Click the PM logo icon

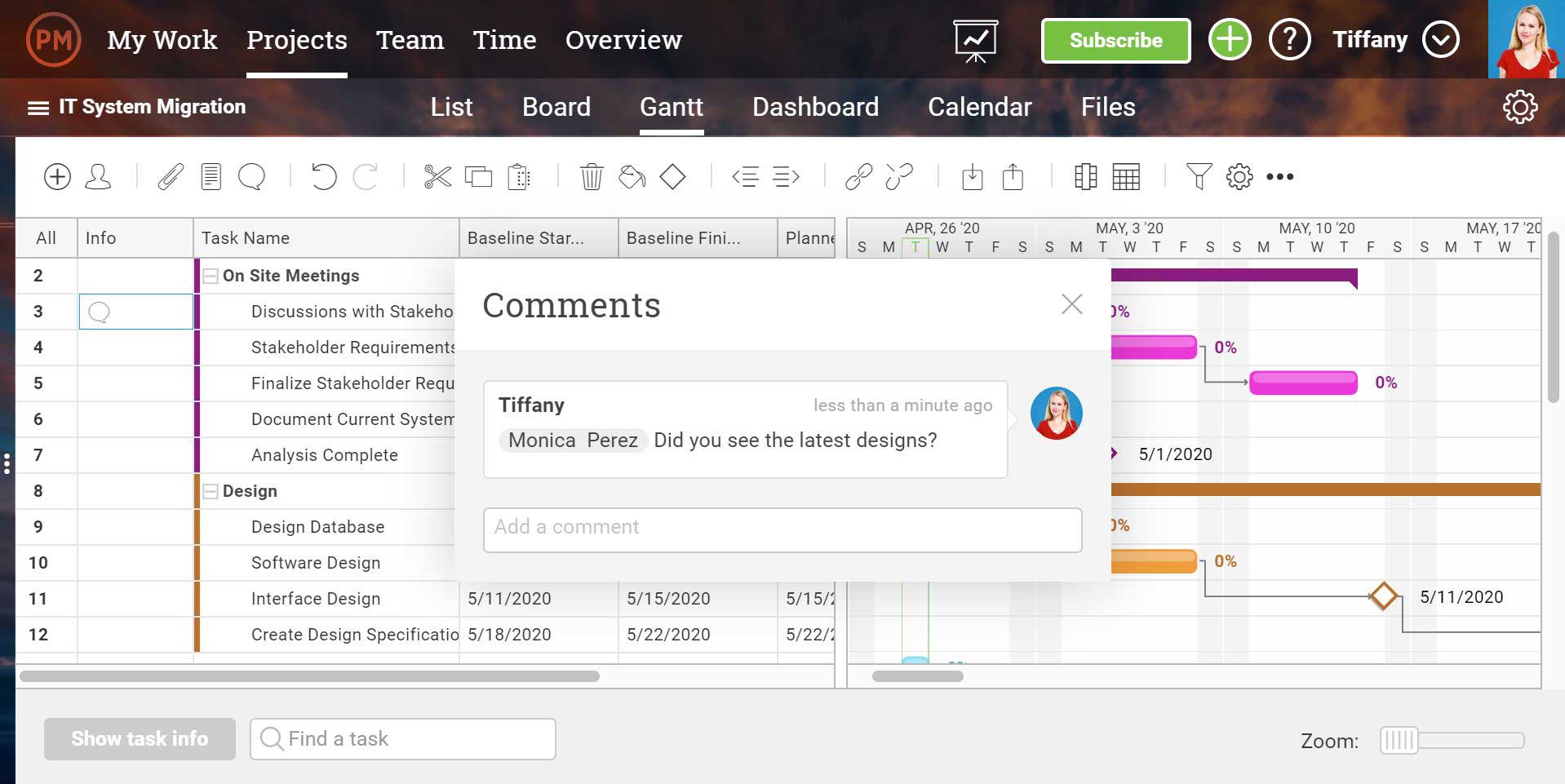click(x=53, y=39)
